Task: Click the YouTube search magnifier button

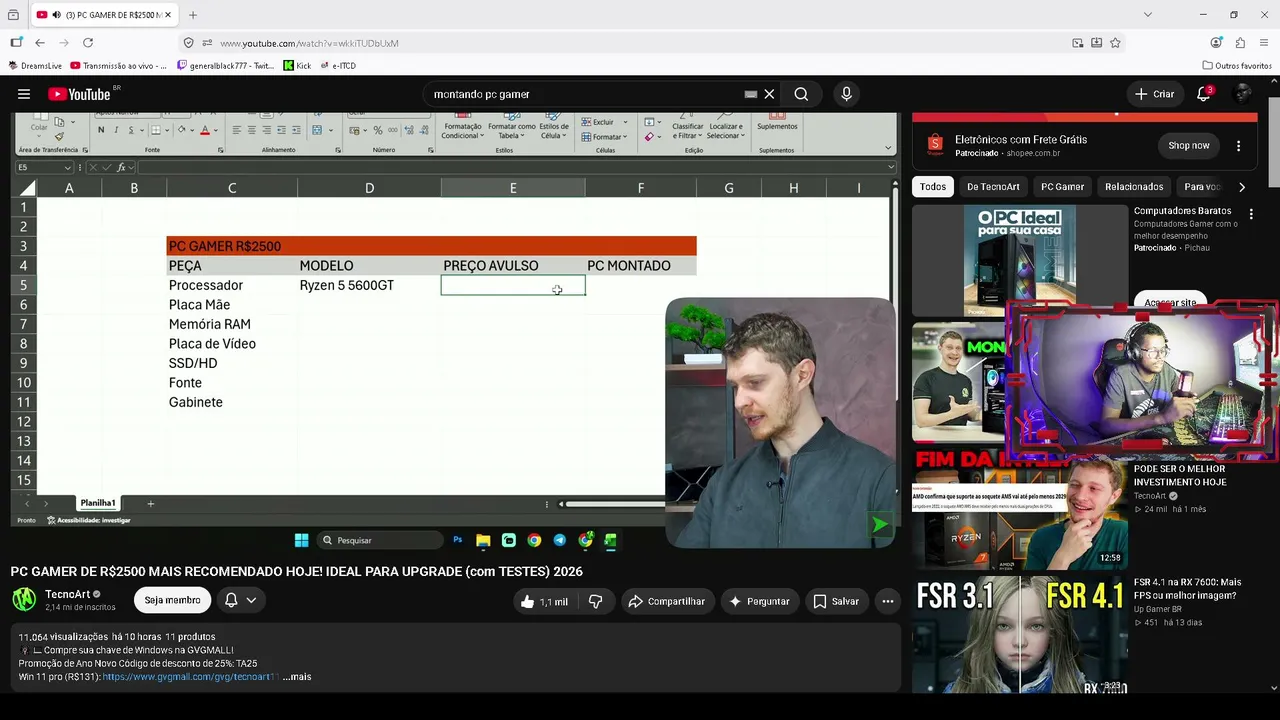Action: 801,94
